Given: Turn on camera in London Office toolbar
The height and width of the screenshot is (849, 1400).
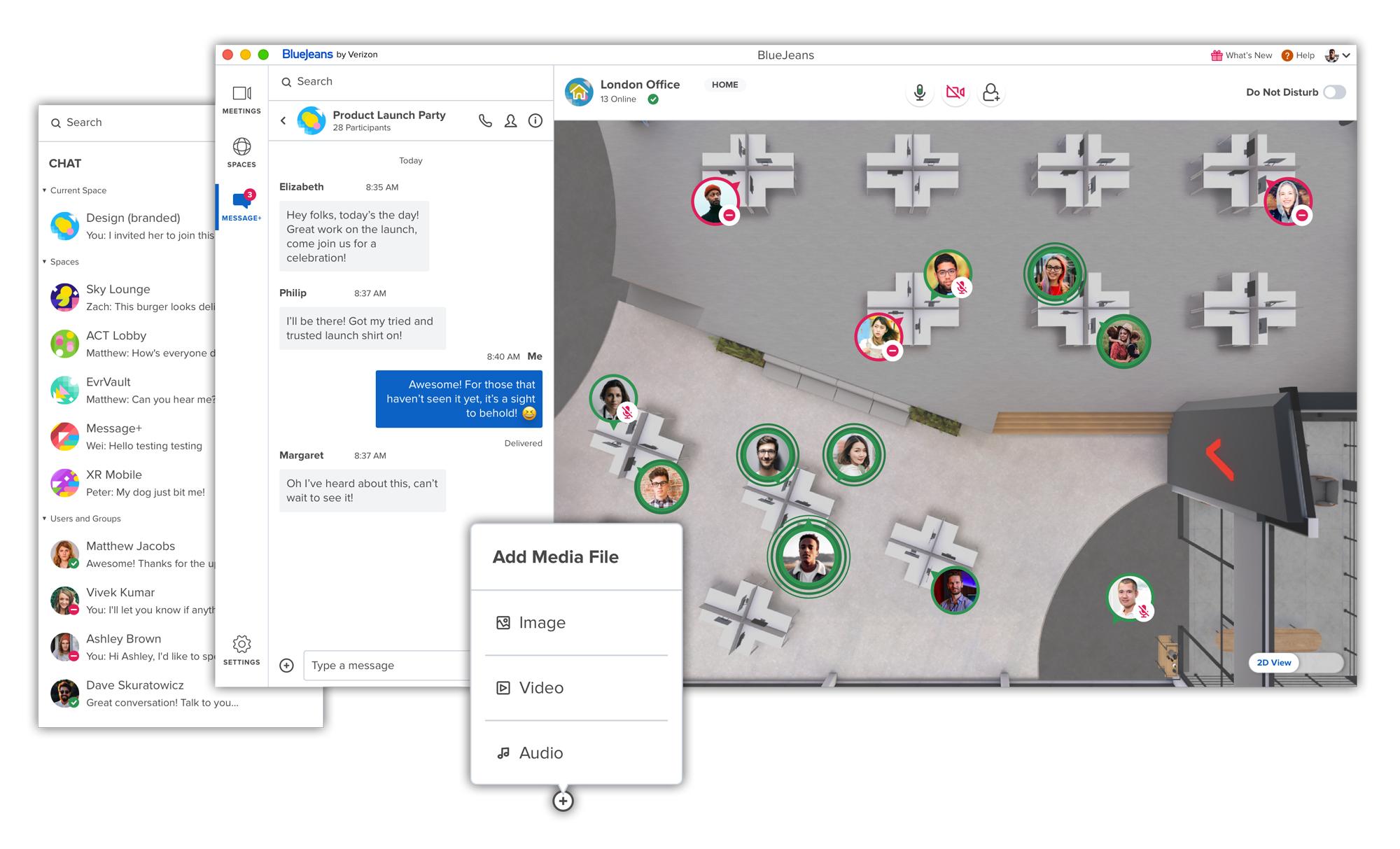Looking at the screenshot, I should point(955,92).
